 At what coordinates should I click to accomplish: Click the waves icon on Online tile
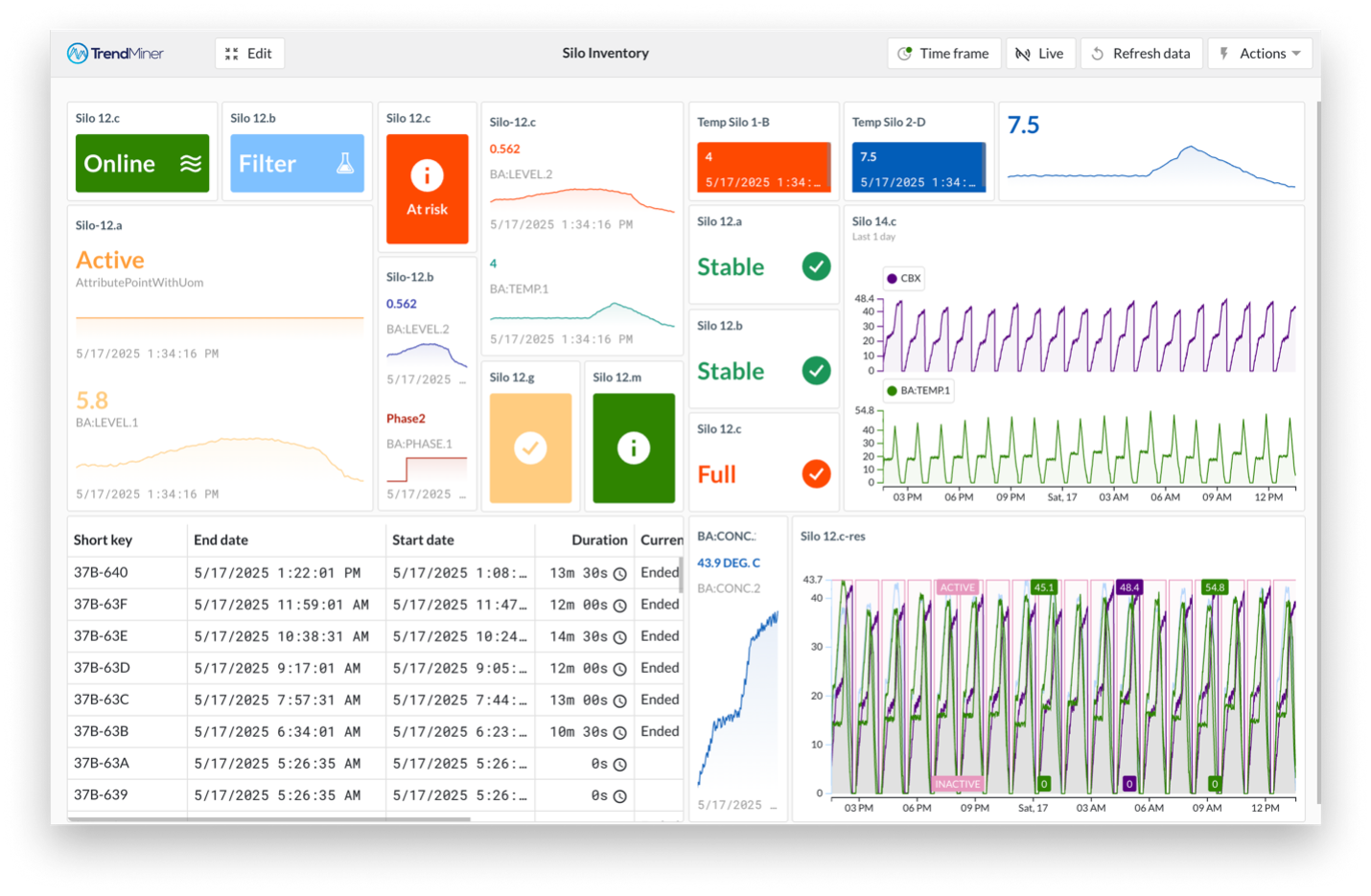pyautogui.click(x=191, y=164)
